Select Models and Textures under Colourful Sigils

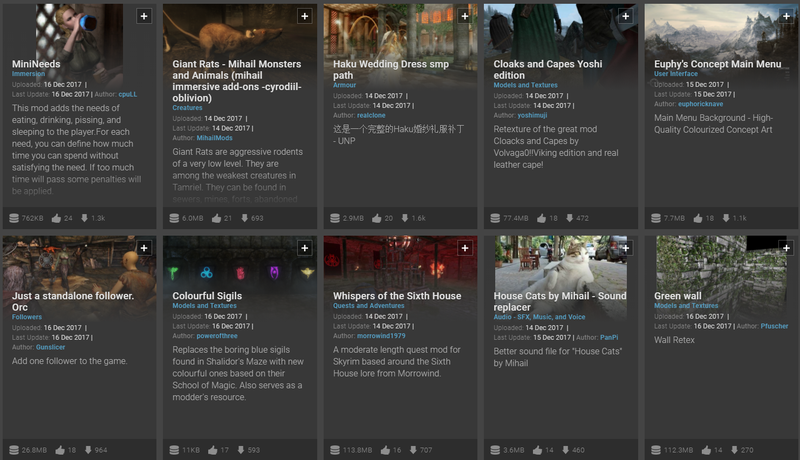point(205,305)
